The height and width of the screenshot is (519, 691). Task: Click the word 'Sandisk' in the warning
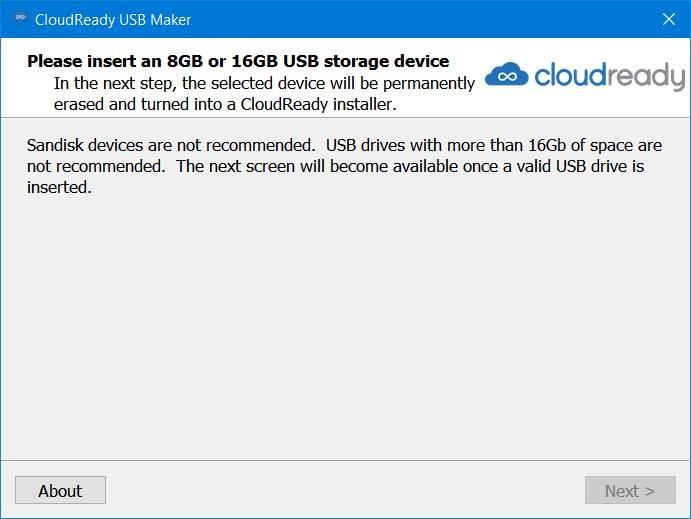56,145
